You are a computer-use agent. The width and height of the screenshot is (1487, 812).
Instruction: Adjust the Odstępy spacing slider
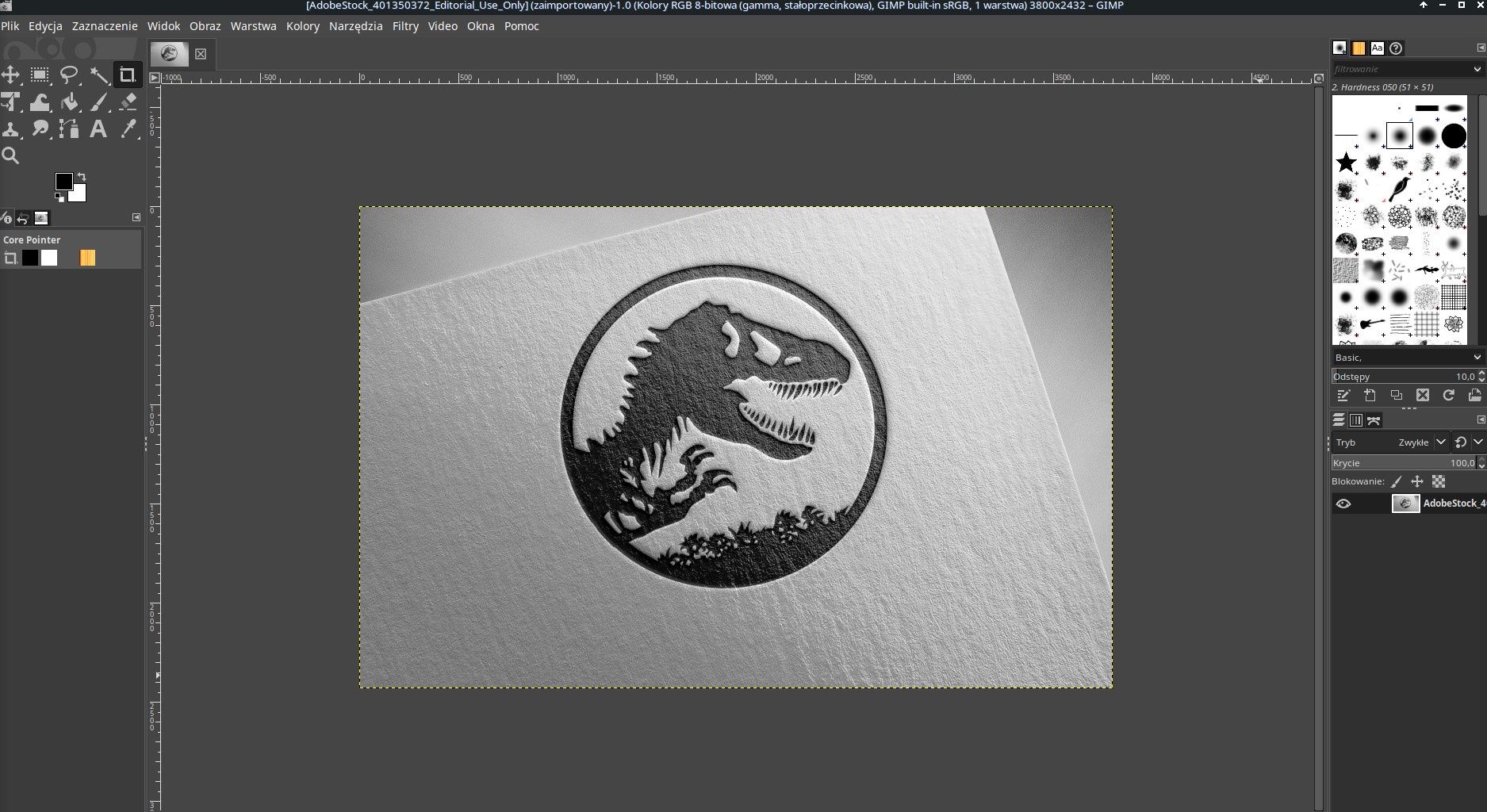click(1405, 377)
